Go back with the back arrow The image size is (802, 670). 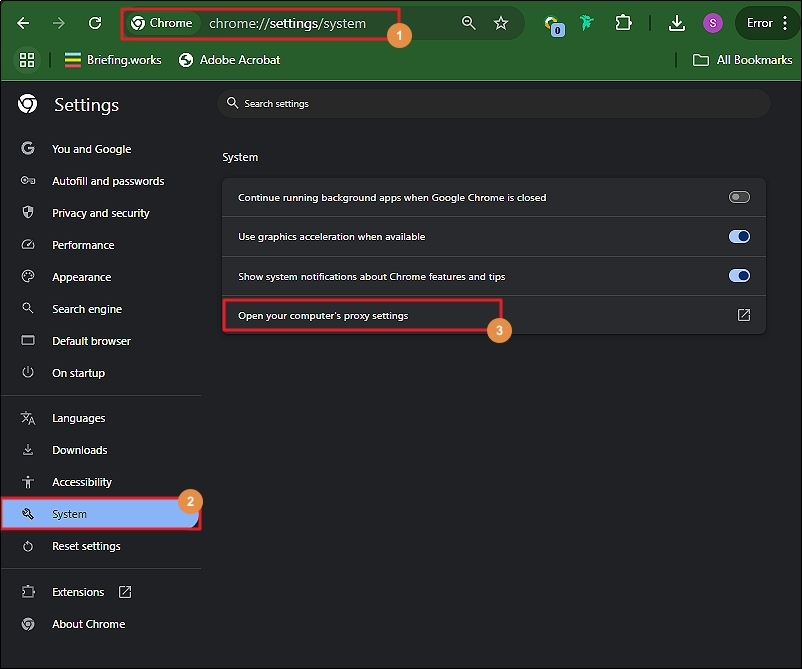tap(23, 23)
